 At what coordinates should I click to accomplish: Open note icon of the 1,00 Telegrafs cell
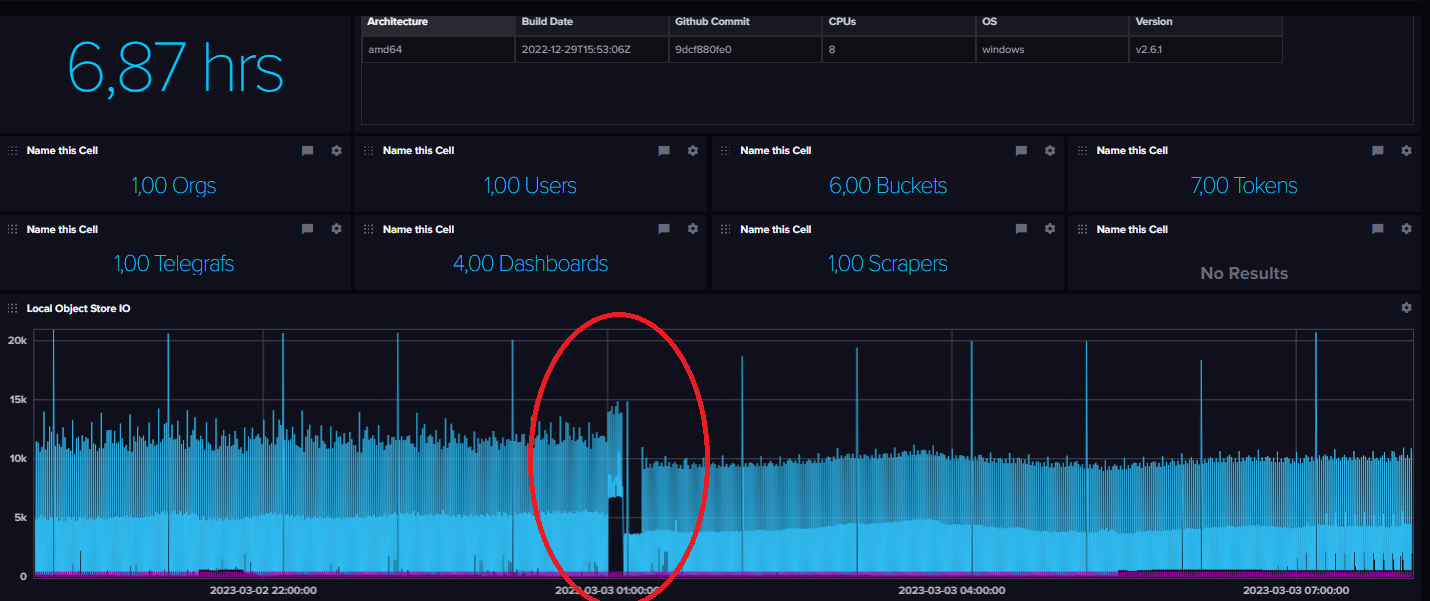click(308, 229)
